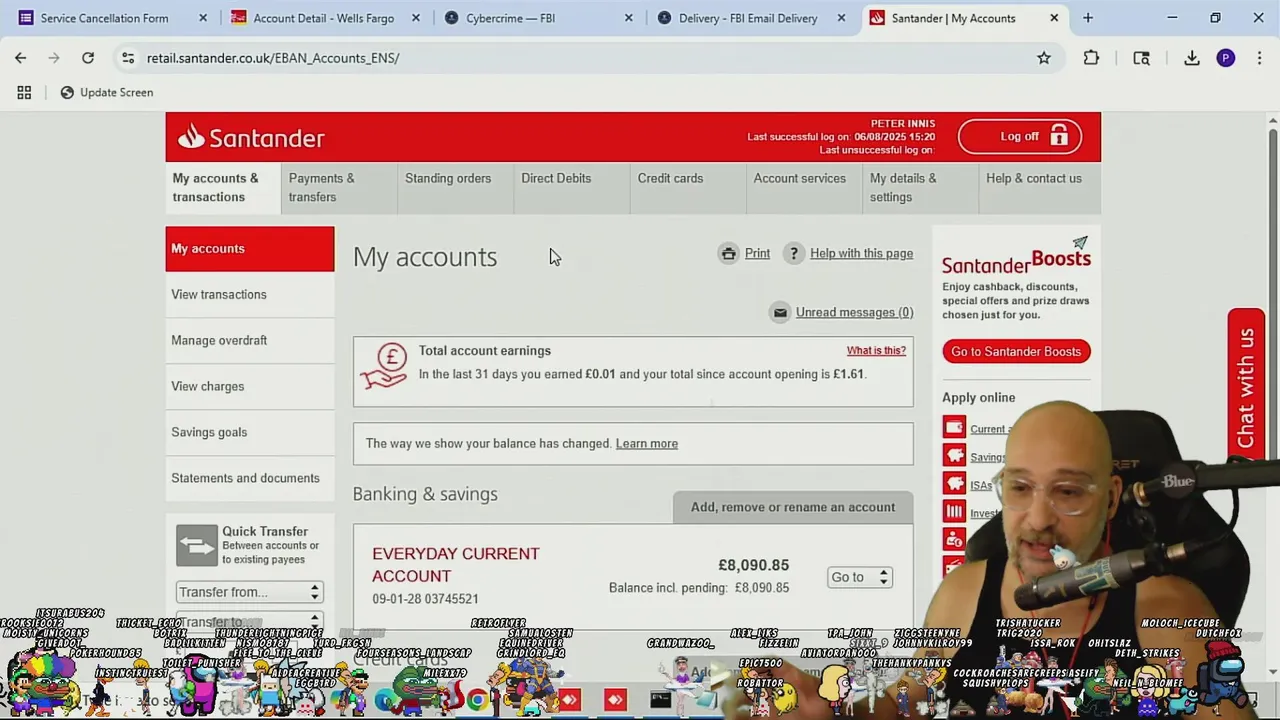This screenshot has height=720, width=1280.
Task: View site information icon in address bar
Action: pos(127,58)
